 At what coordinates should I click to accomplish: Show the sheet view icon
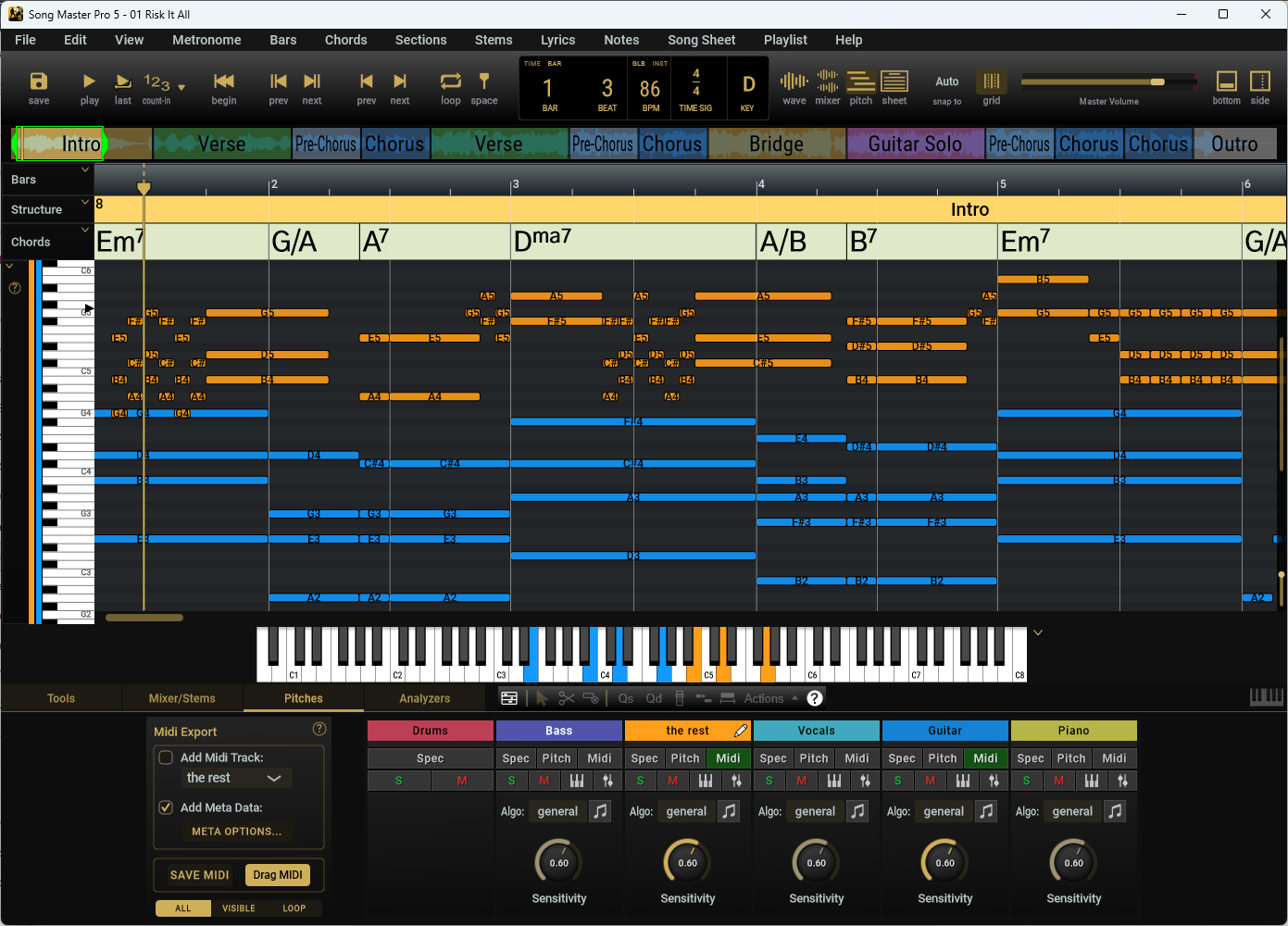click(x=894, y=81)
